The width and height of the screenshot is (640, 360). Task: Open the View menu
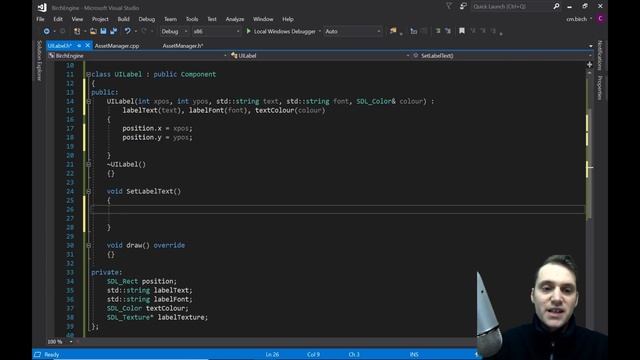pos(77,19)
